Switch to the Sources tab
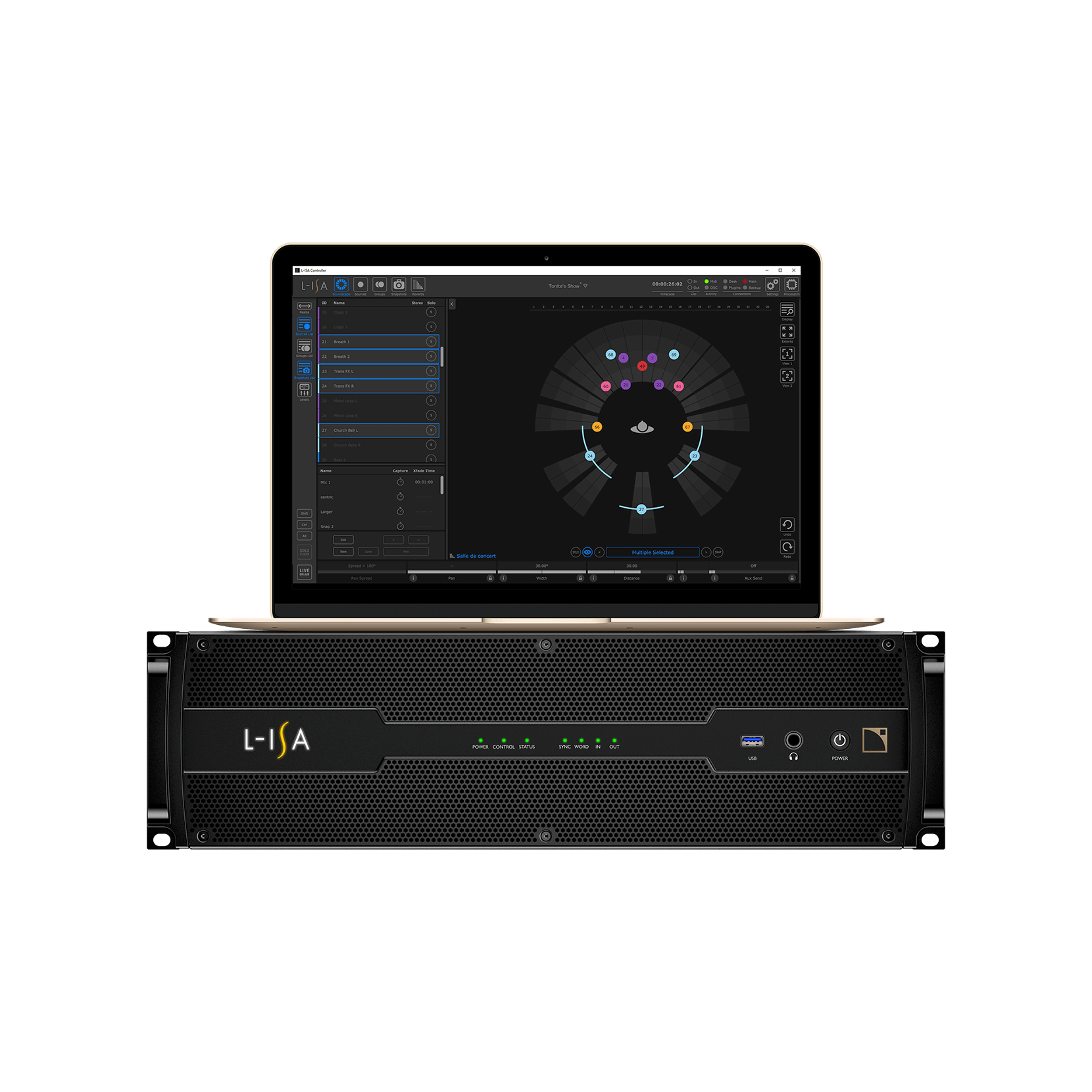The width and height of the screenshot is (1092, 1092). click(x=360, y=285)
